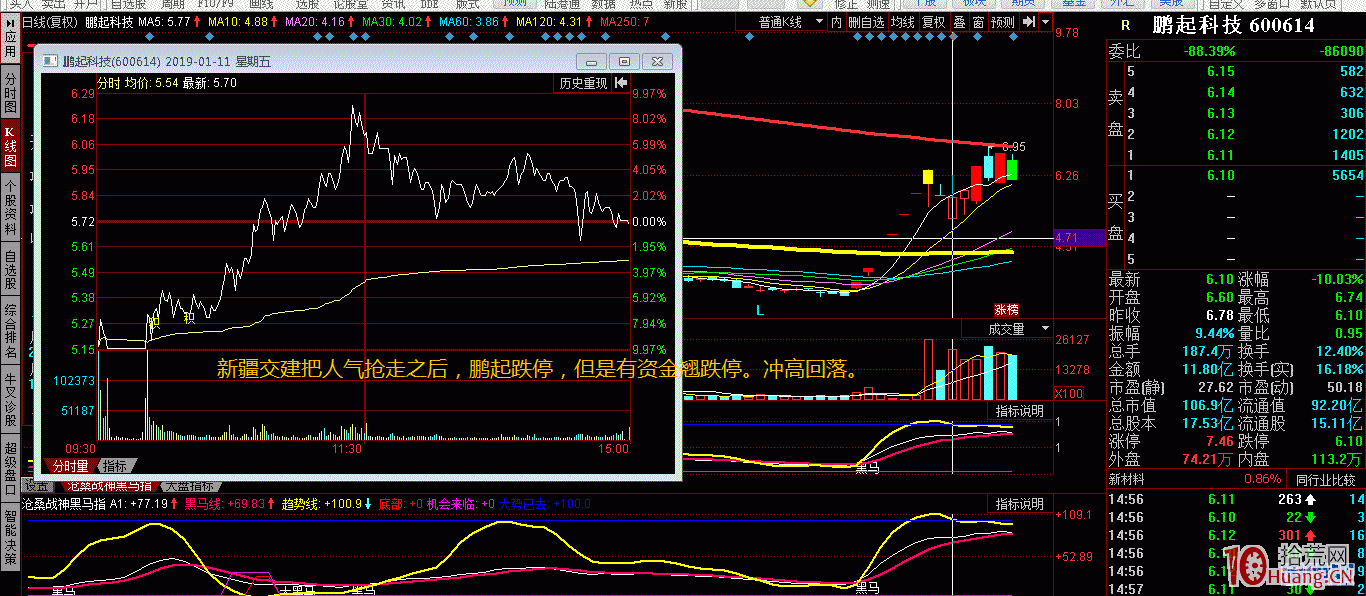Toggle the 窗 window option

978,22
